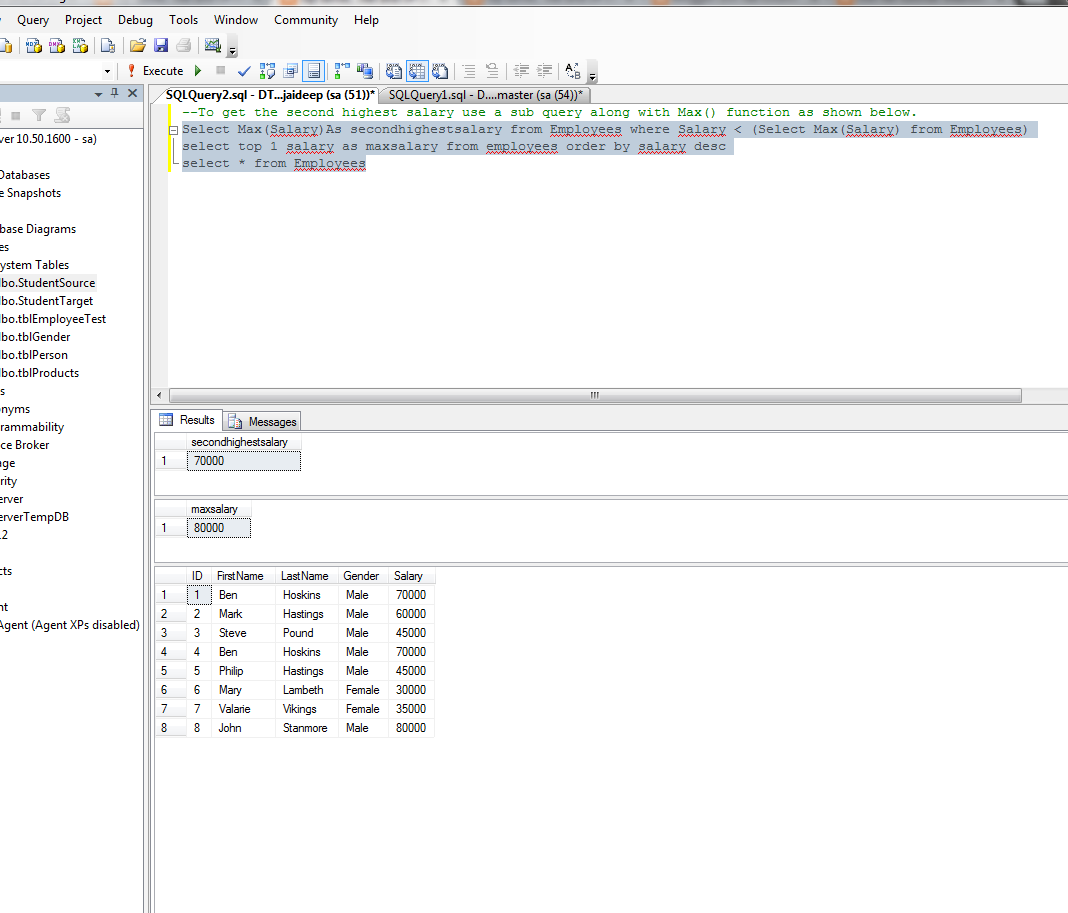Save the query with the floppy icon

pos(161,46)
